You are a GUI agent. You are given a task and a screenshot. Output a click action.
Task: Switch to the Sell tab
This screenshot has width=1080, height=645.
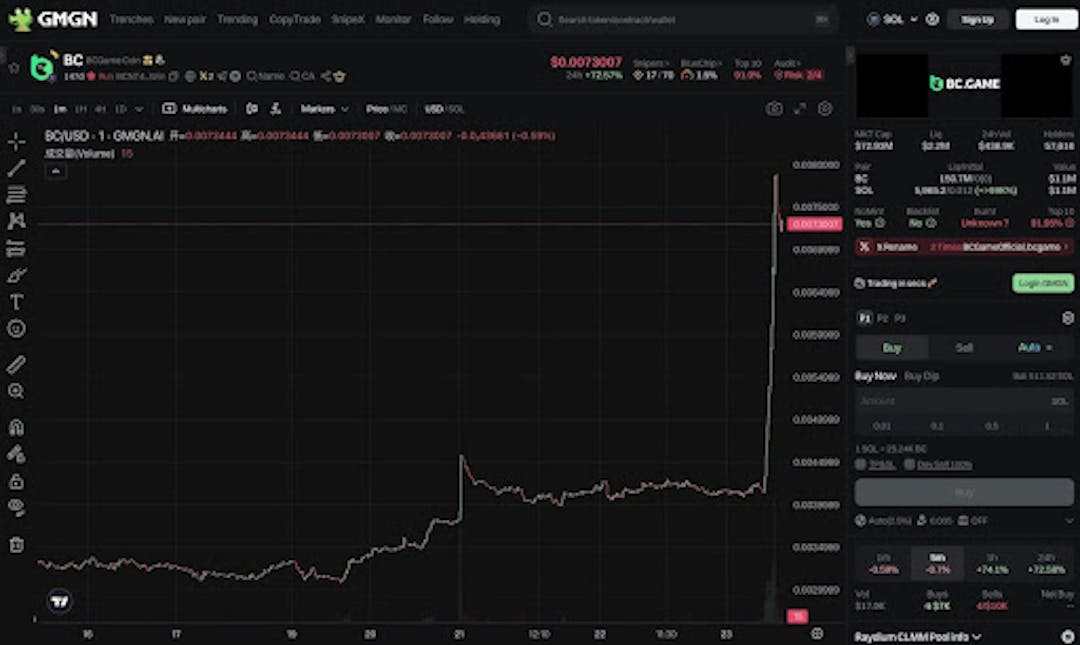click(964, 347)
